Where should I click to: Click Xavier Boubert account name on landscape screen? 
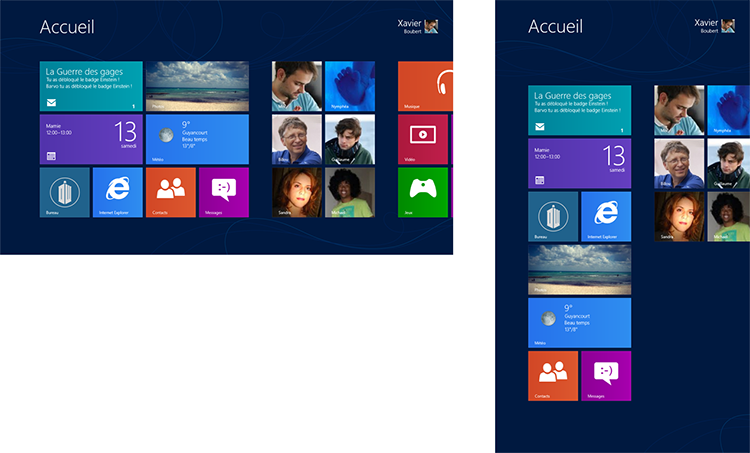pyautogui.click(x=409, y=26)
